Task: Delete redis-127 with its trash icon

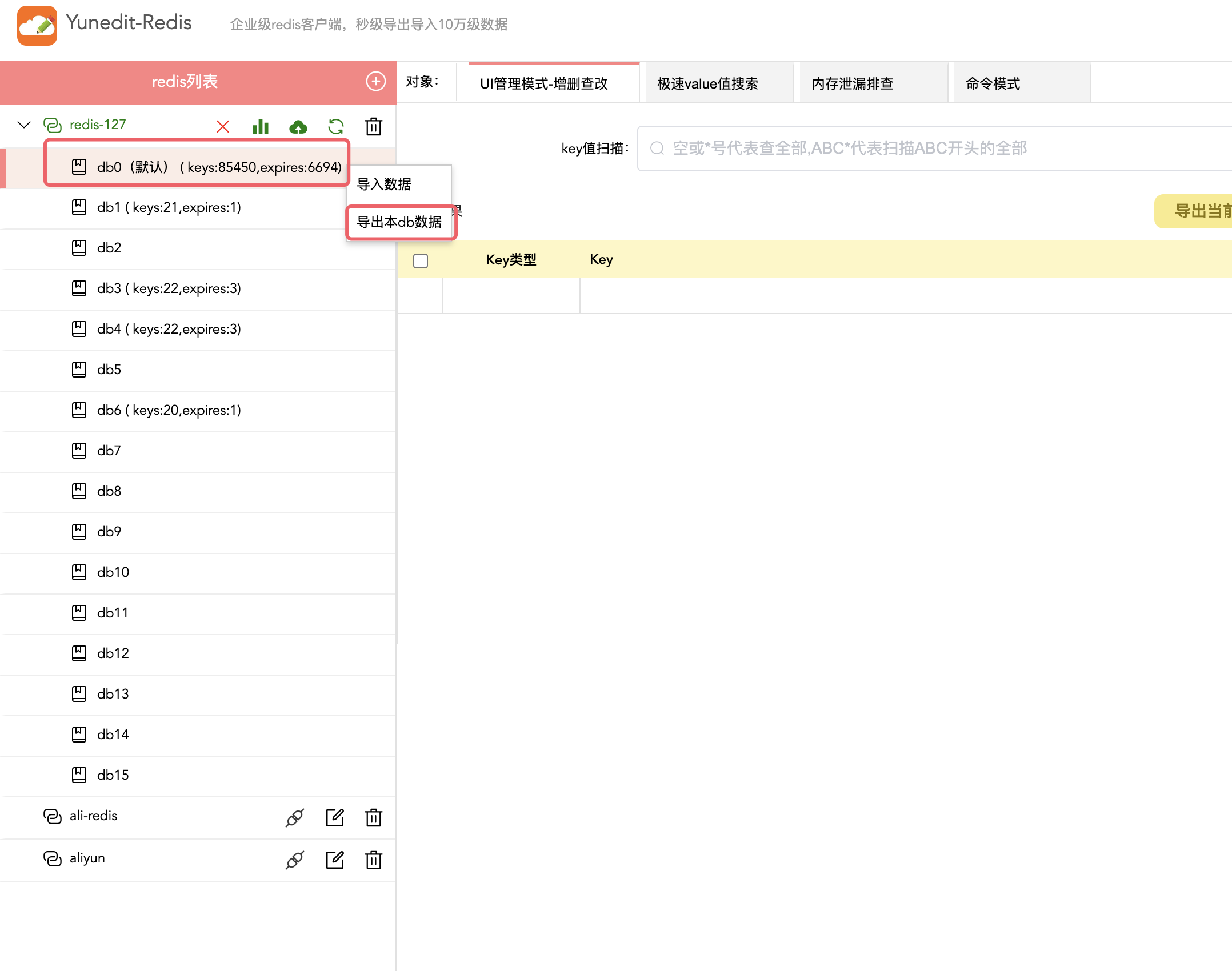Action: [x=374, y=126]
